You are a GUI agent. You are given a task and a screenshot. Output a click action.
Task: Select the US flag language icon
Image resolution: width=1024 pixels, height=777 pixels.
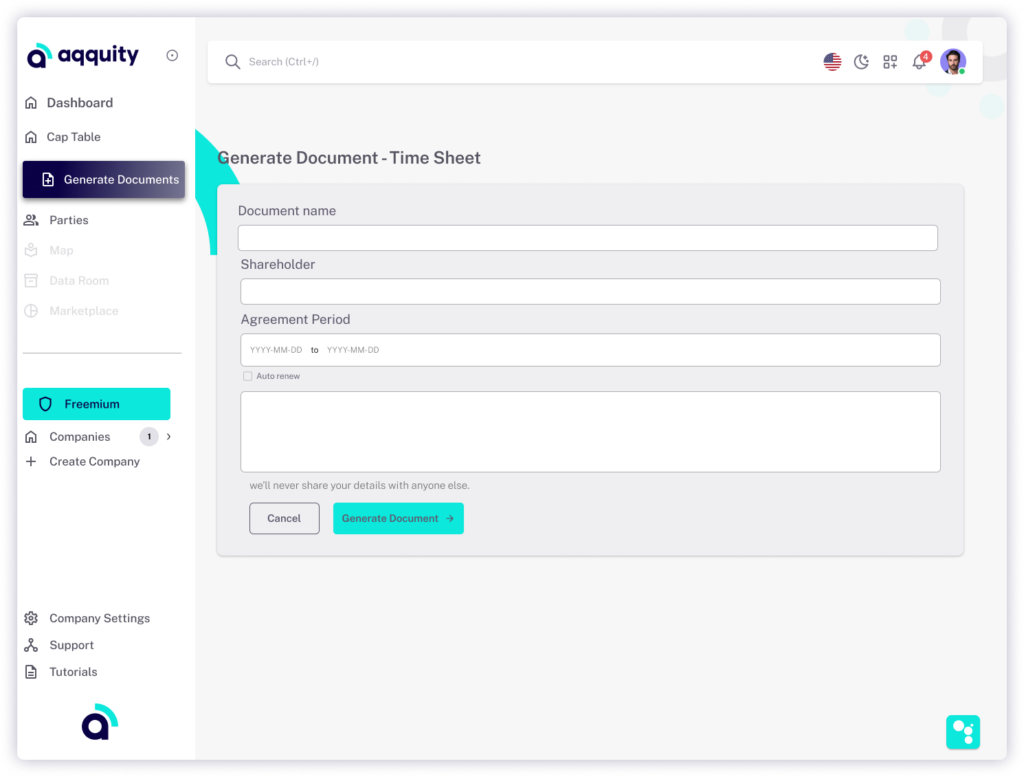(832, 62)
